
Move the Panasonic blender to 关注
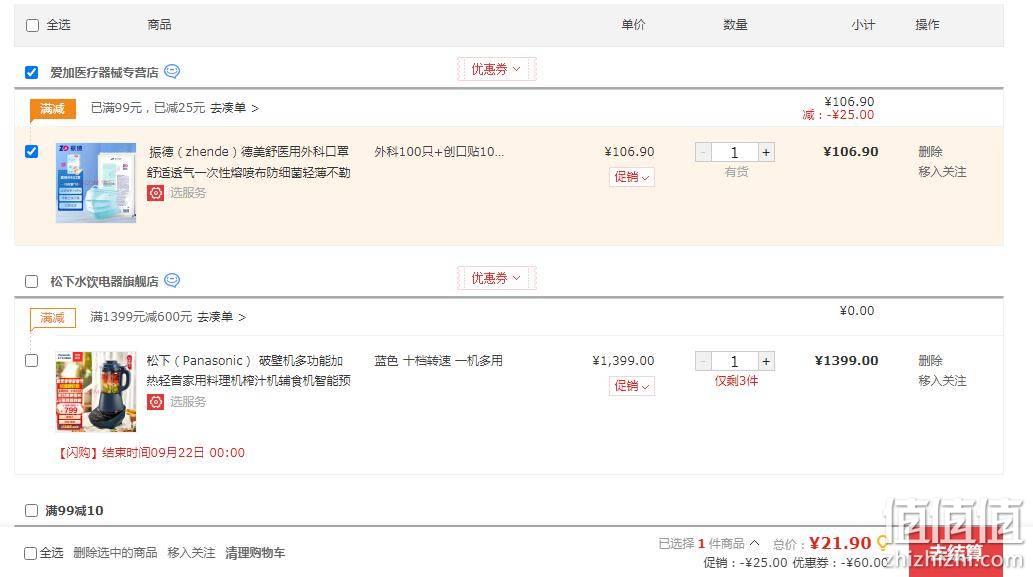pyautogui.click(x=942, y=381)
